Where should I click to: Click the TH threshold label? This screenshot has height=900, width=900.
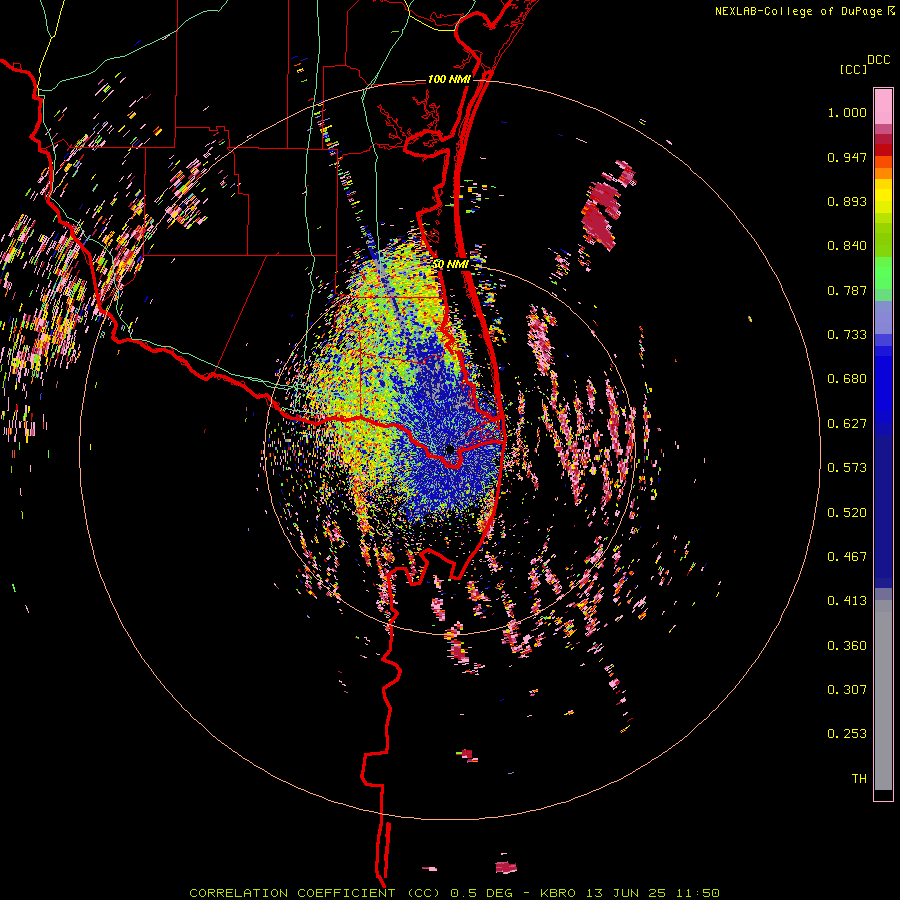point(859,779)
